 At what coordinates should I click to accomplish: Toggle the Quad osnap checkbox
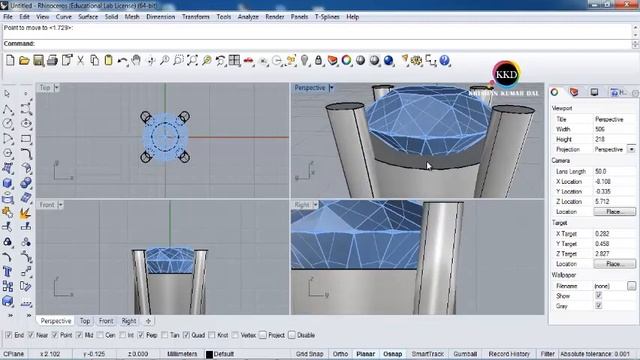tap(186, 335)
